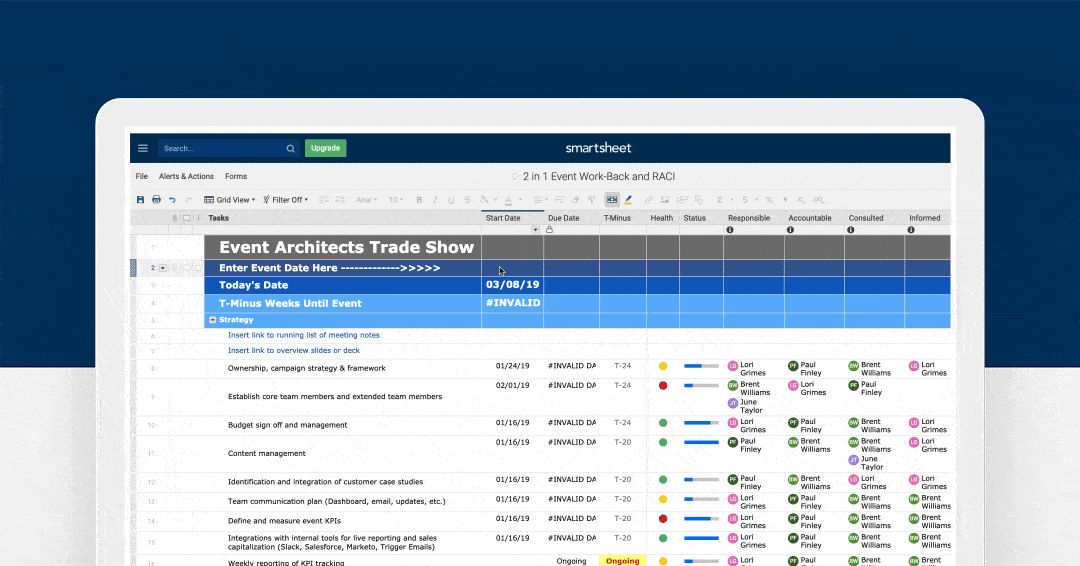Click the green Upgrade button

(x=325, y=148)
